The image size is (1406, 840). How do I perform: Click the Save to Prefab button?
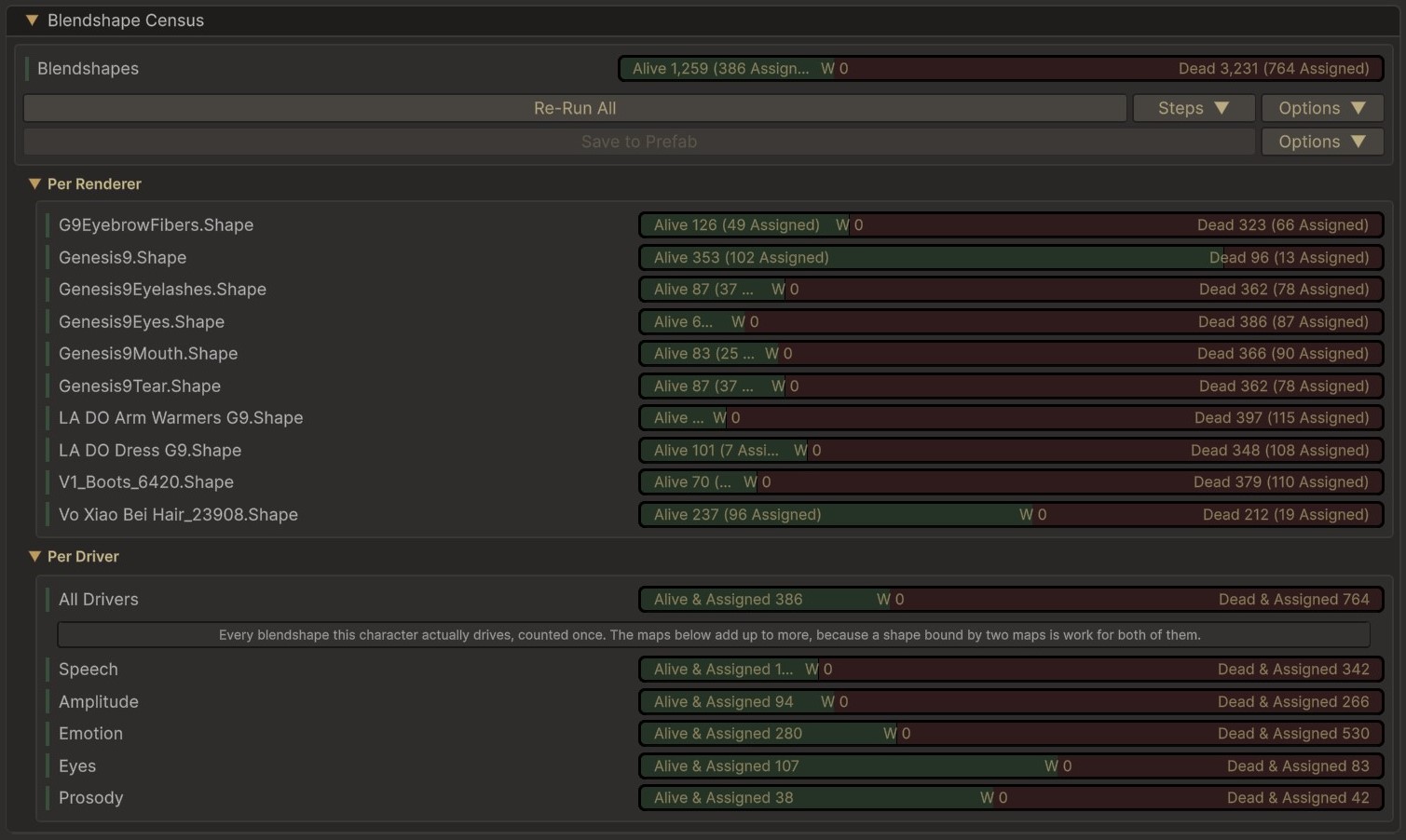pos(639,142)
